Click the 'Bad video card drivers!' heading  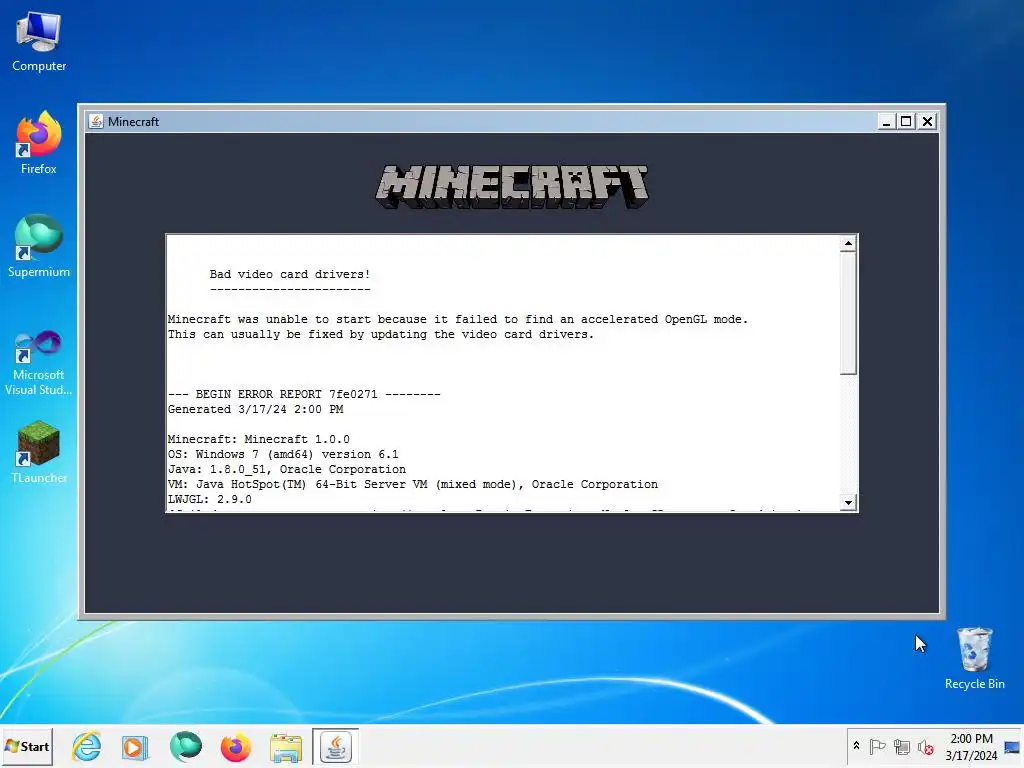pos(290,274)
